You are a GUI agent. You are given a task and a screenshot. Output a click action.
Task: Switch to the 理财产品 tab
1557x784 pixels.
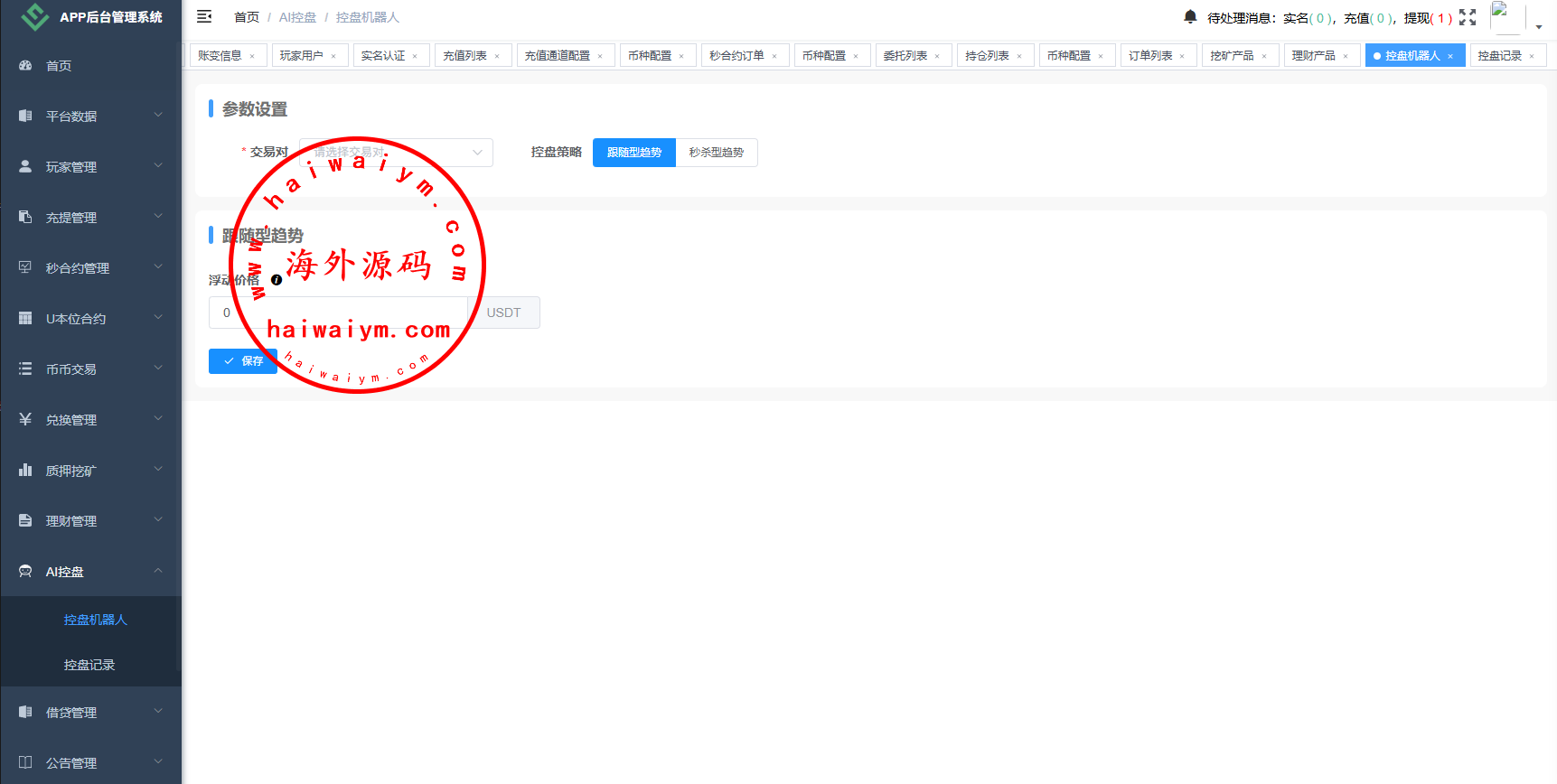click(x=1313, y=56)
